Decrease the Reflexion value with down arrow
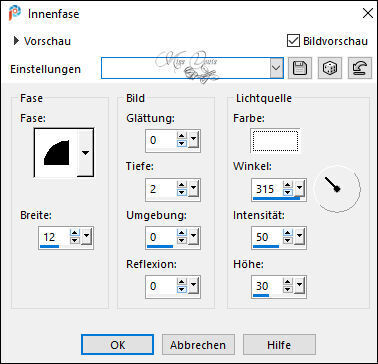 pos(182,290)
